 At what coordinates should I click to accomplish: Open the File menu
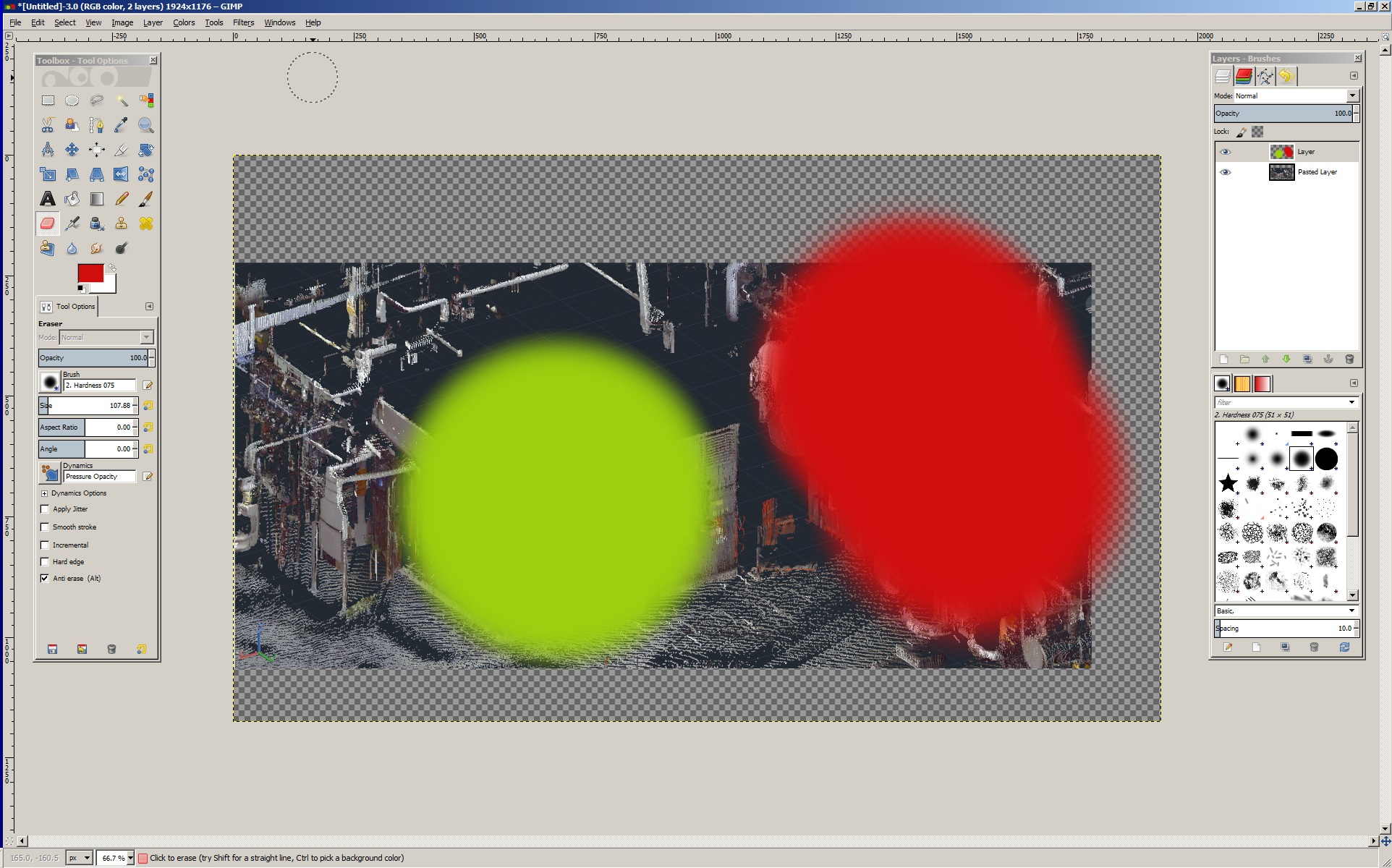[15, 22]
